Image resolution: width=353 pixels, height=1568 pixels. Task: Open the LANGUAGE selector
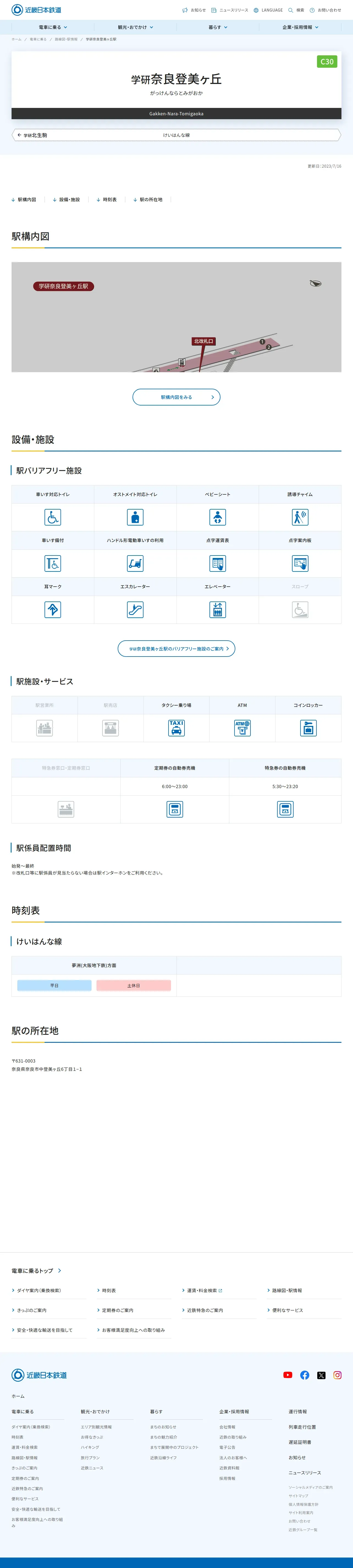[x=268, y=10]
